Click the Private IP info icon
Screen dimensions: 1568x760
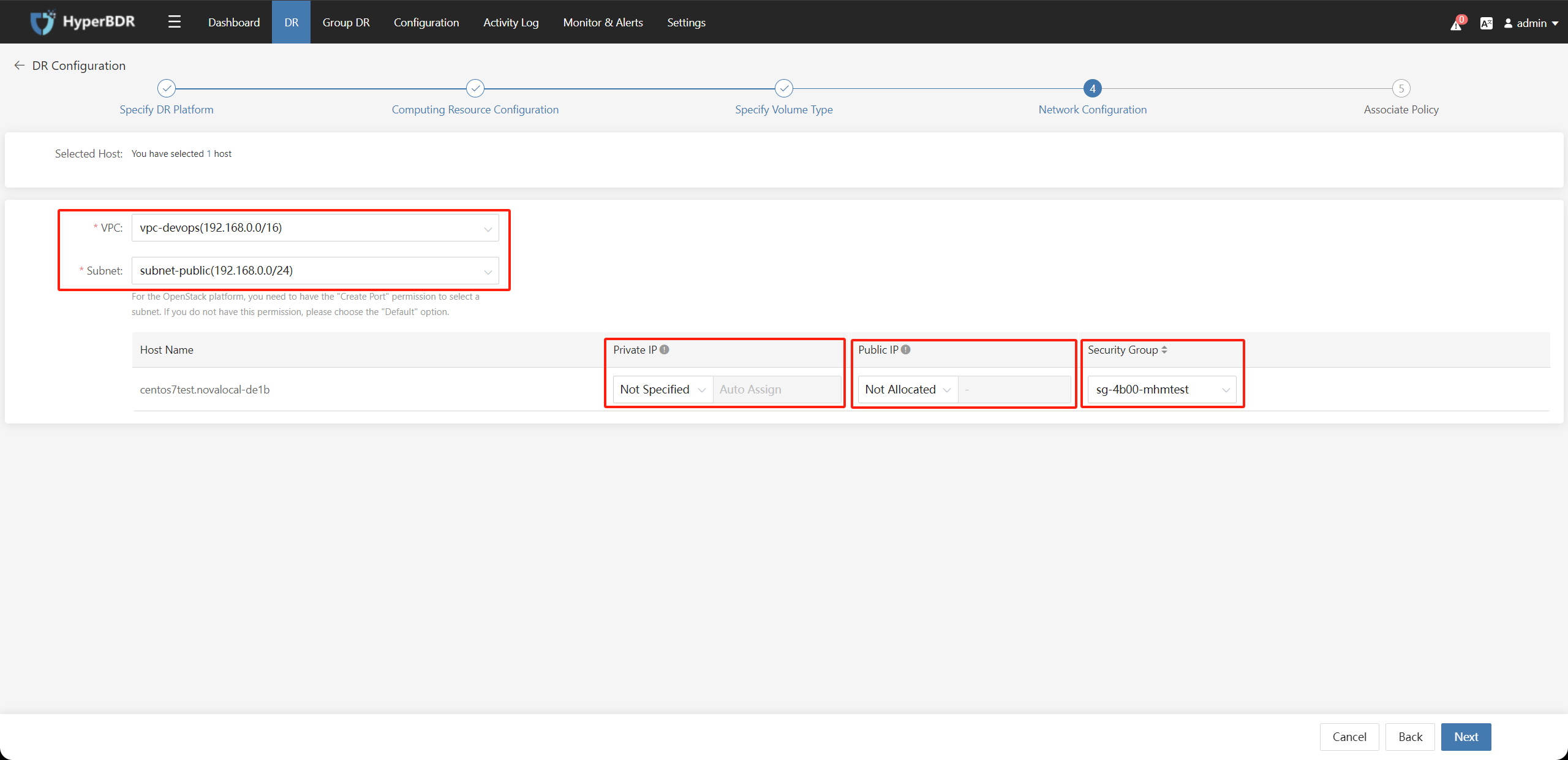pos(665,349)
